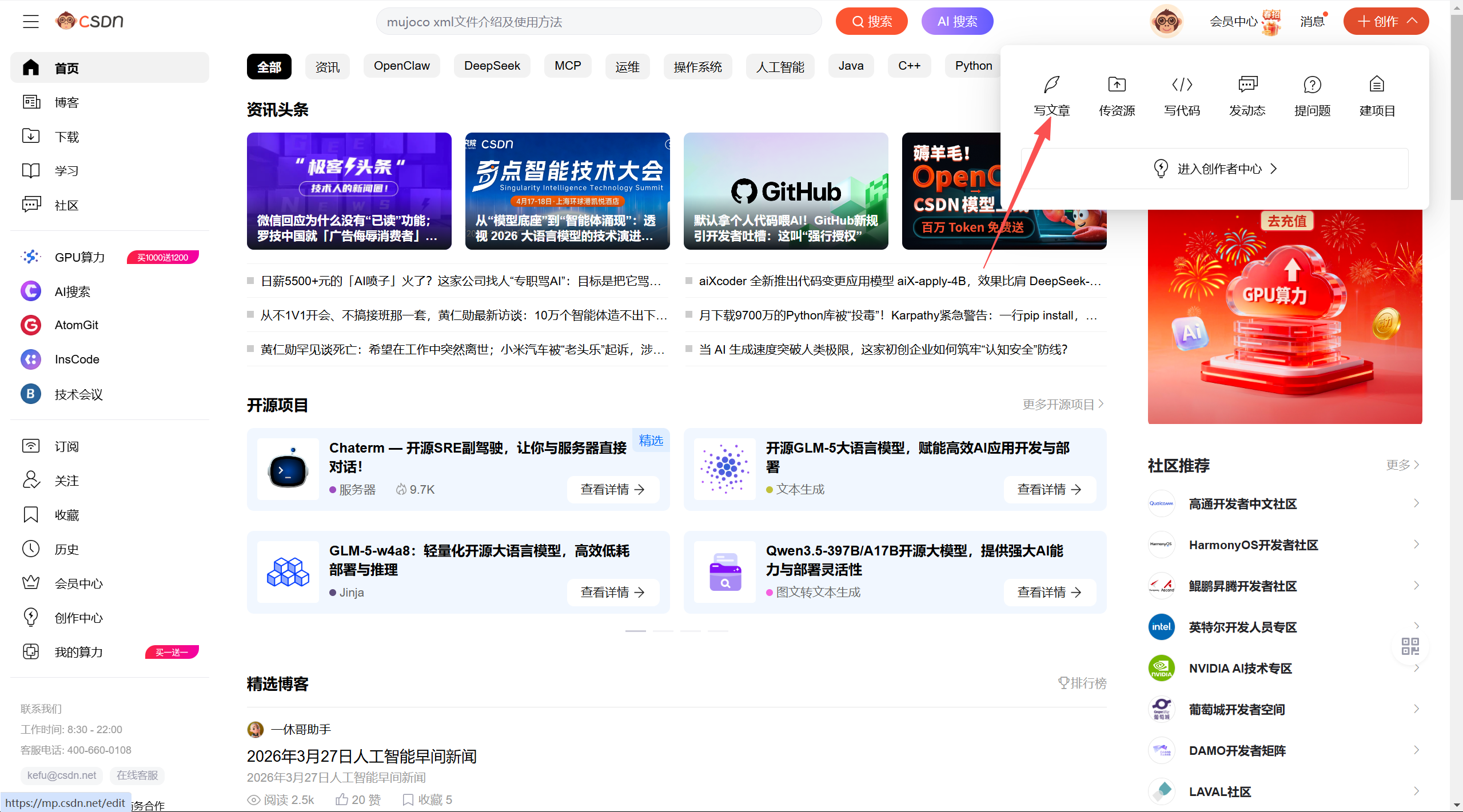1463x812 pixels.
Task: Select 写文章 in the creation menu
Action: click(x=1051, y=110)
